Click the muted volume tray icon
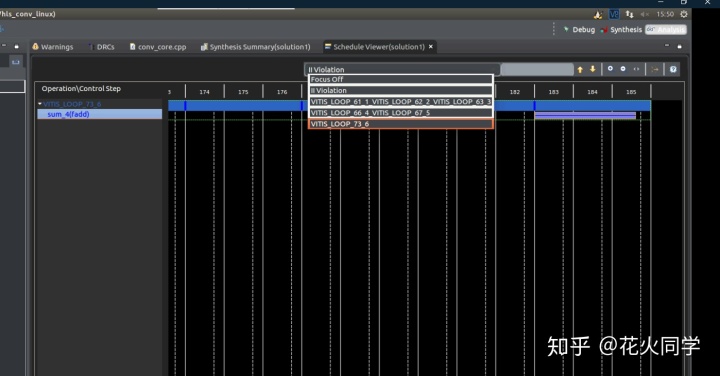The width and height of the screenshot is (720, 376). tap(645, 14)
